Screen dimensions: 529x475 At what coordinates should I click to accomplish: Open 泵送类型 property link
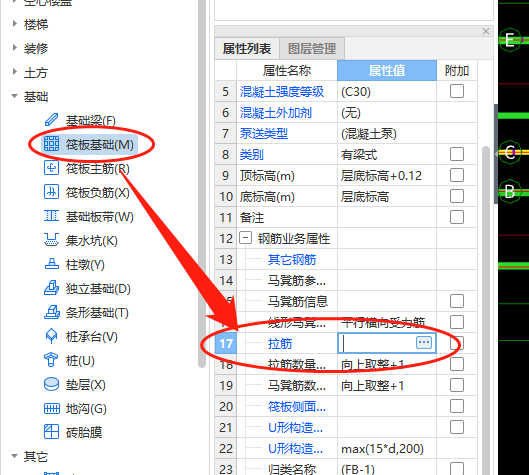click(264, 134)
